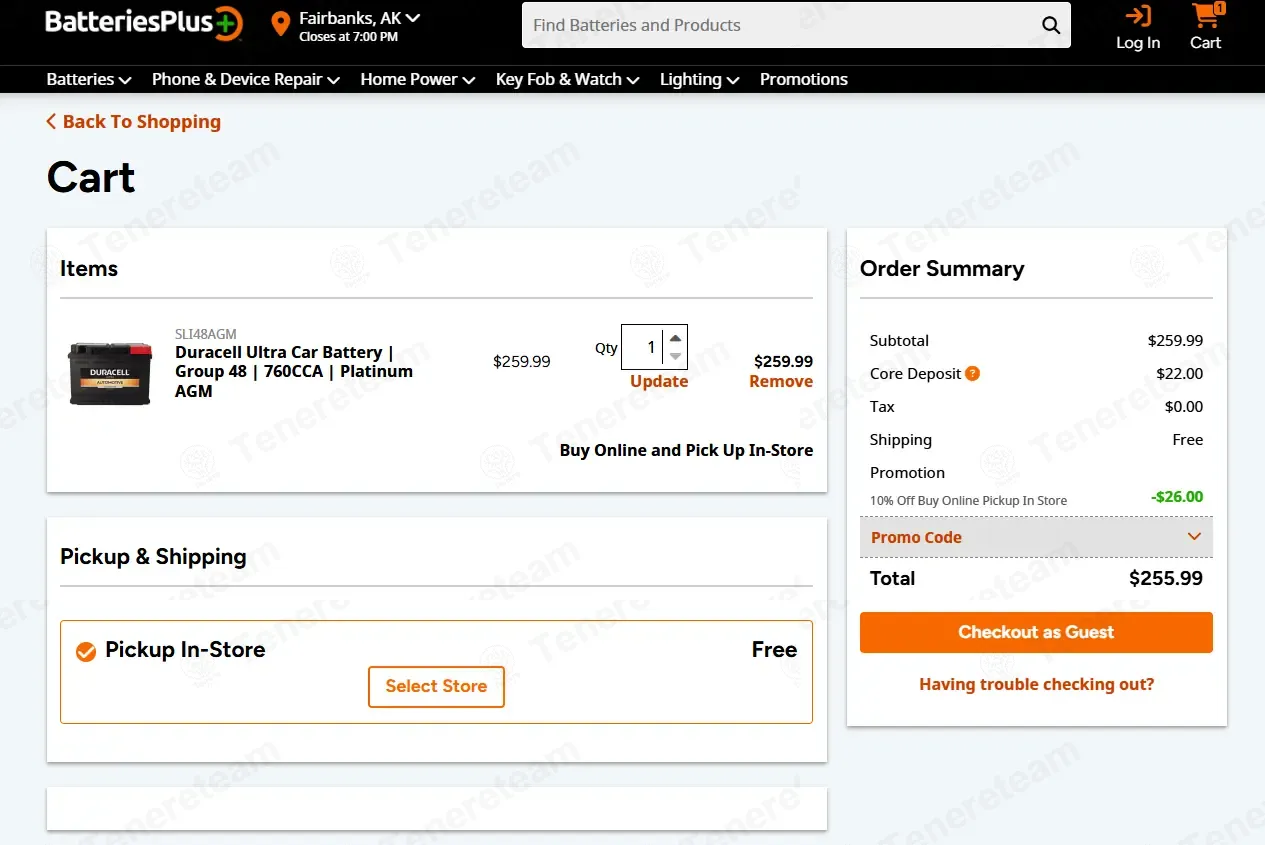Decrease quantity with the down arrow
The height and width of the screenshot is (845, 1265).
click(x=676, y=356)
